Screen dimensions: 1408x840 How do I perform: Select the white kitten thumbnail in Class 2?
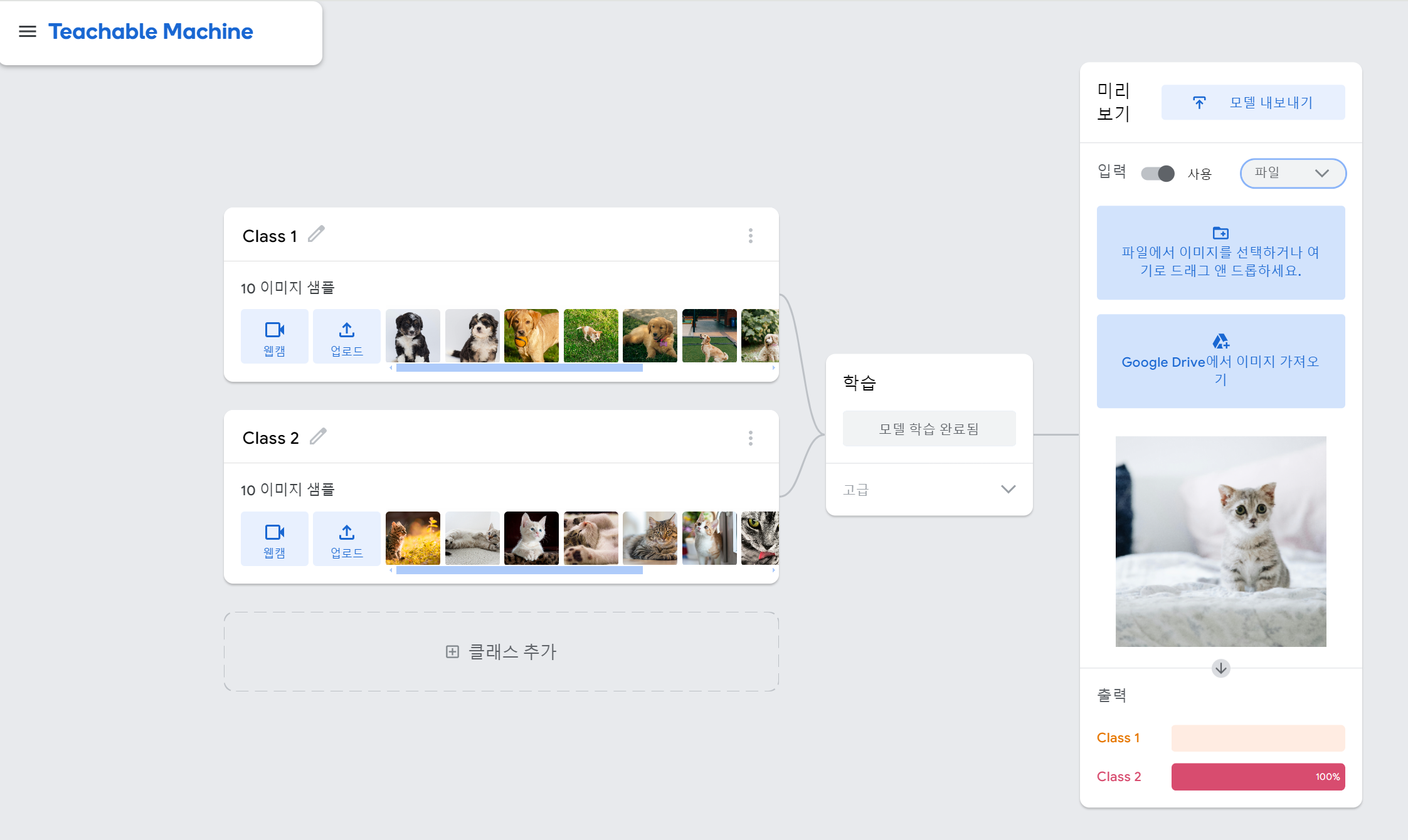tap(531, 538)
